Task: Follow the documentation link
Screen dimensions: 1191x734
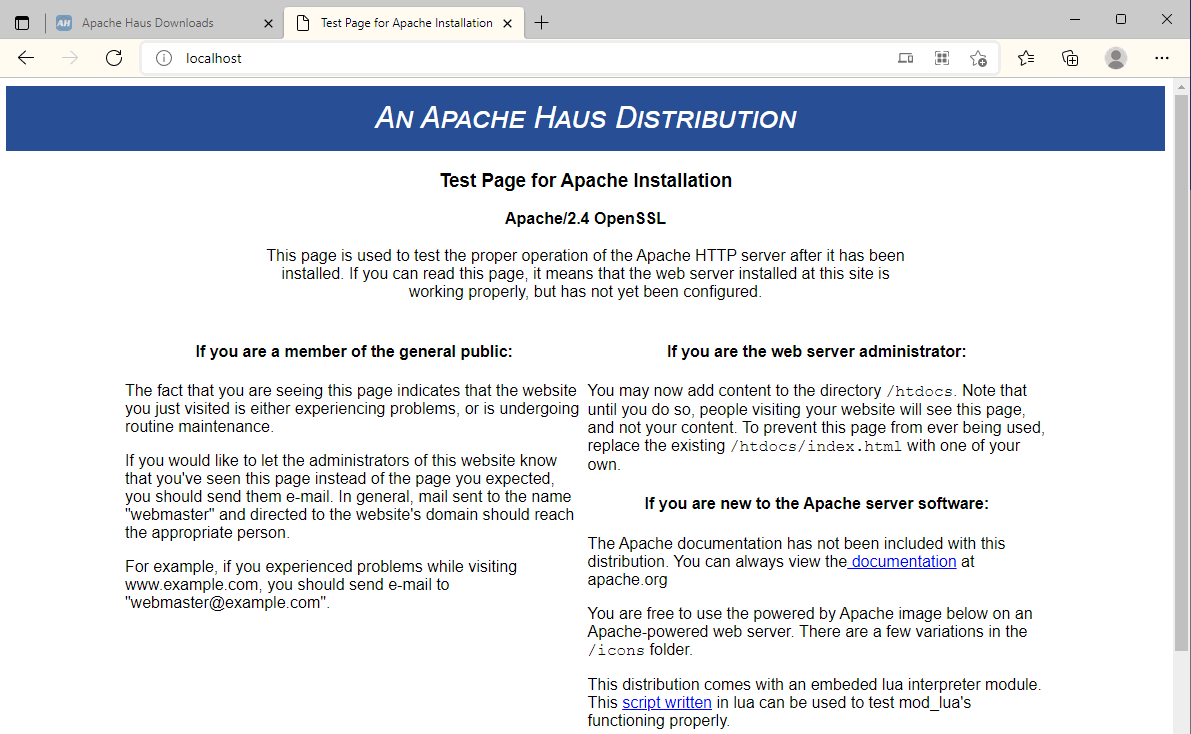Action: (x=903, y=562)
